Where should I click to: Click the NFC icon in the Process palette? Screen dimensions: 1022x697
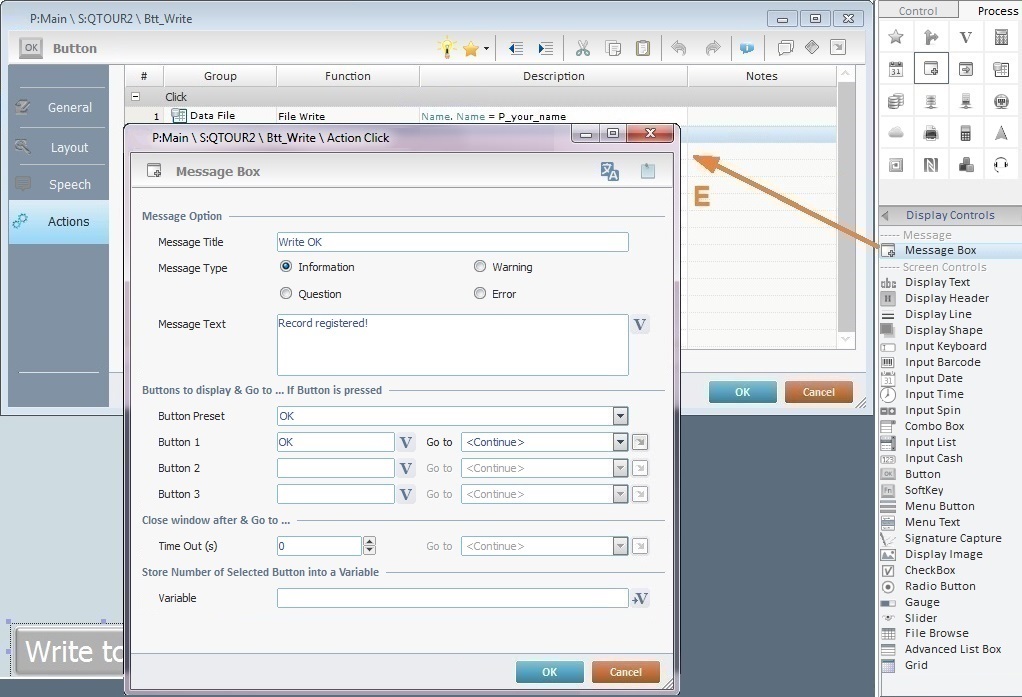point(931,165)
